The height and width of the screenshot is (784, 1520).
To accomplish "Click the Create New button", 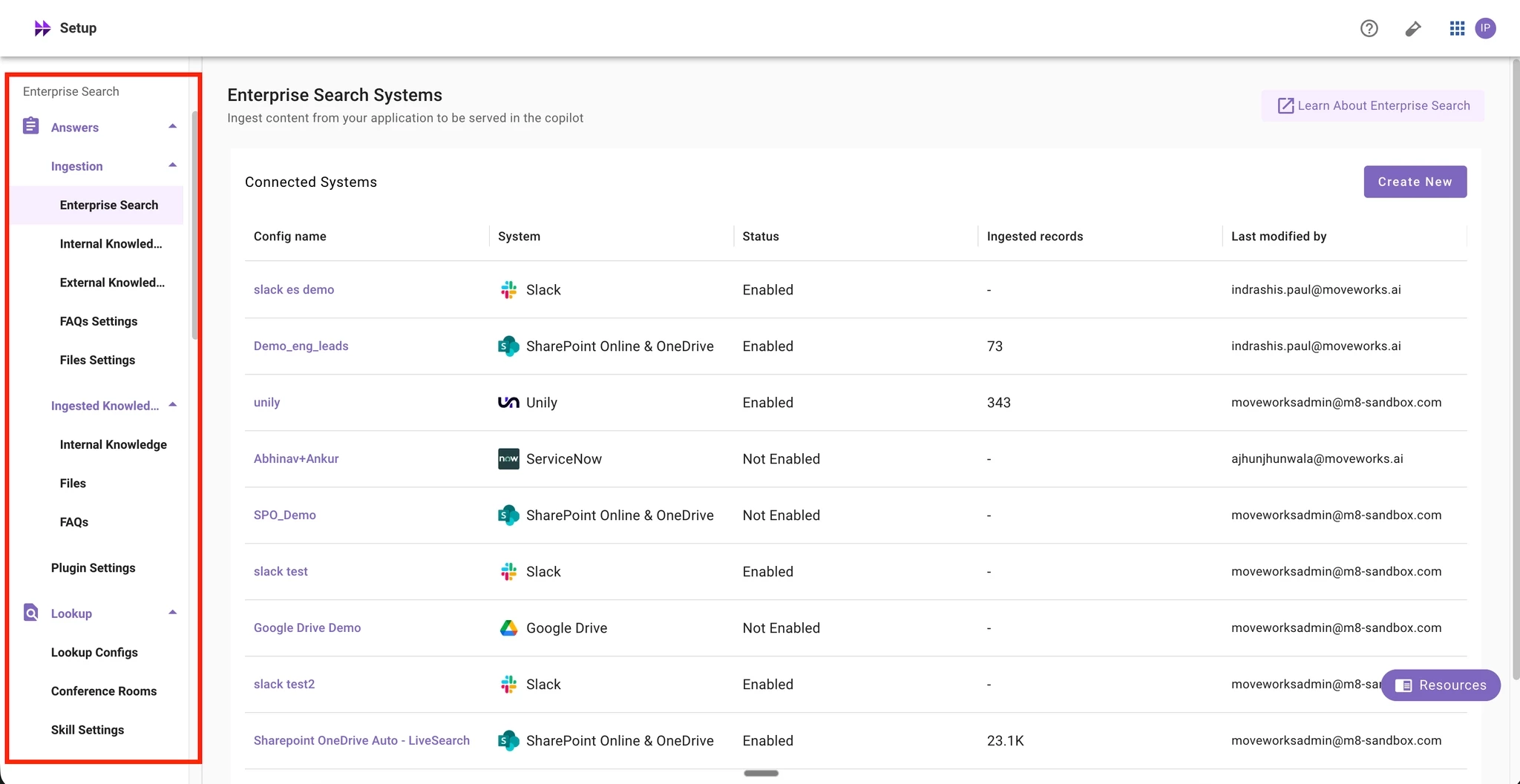I will [1415, 182].
